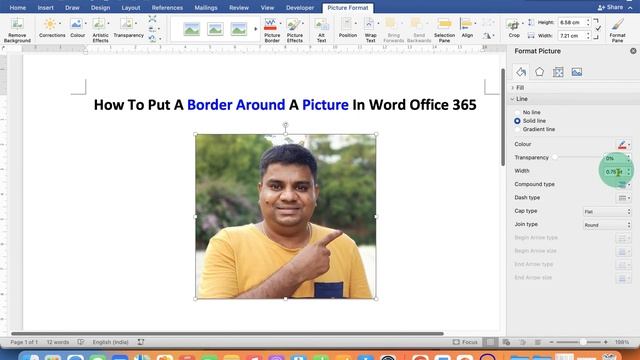This screenshot has width=640, height=360.
Task: Open Insert ribbon tab
Action: 45,8
